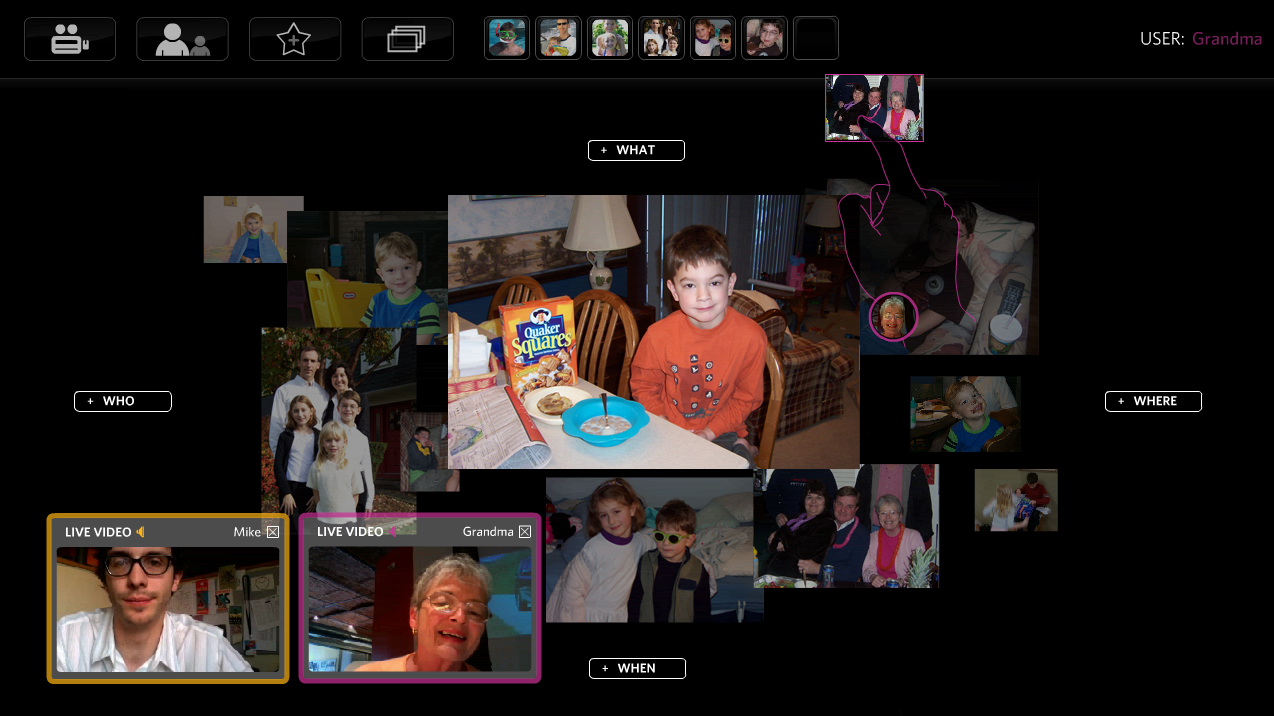The image size is (1274, 716).
Task: Click the empty tray slot
Action: coord(816,38)
